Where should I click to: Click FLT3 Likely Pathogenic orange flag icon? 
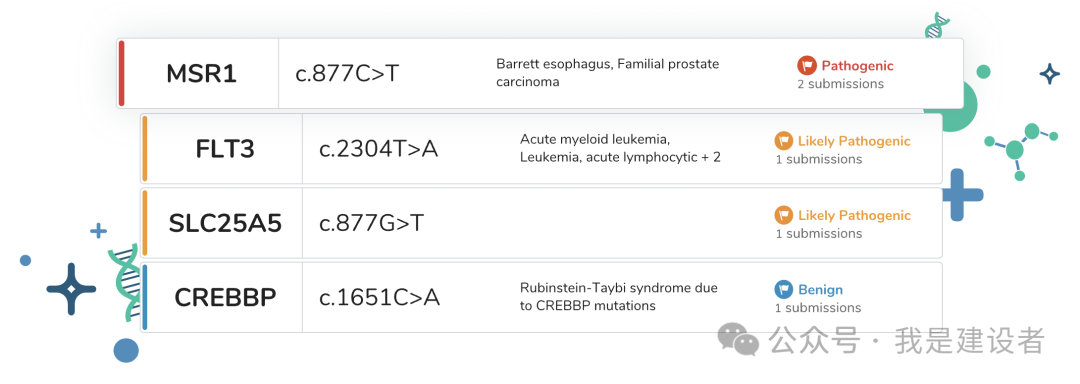783,141
